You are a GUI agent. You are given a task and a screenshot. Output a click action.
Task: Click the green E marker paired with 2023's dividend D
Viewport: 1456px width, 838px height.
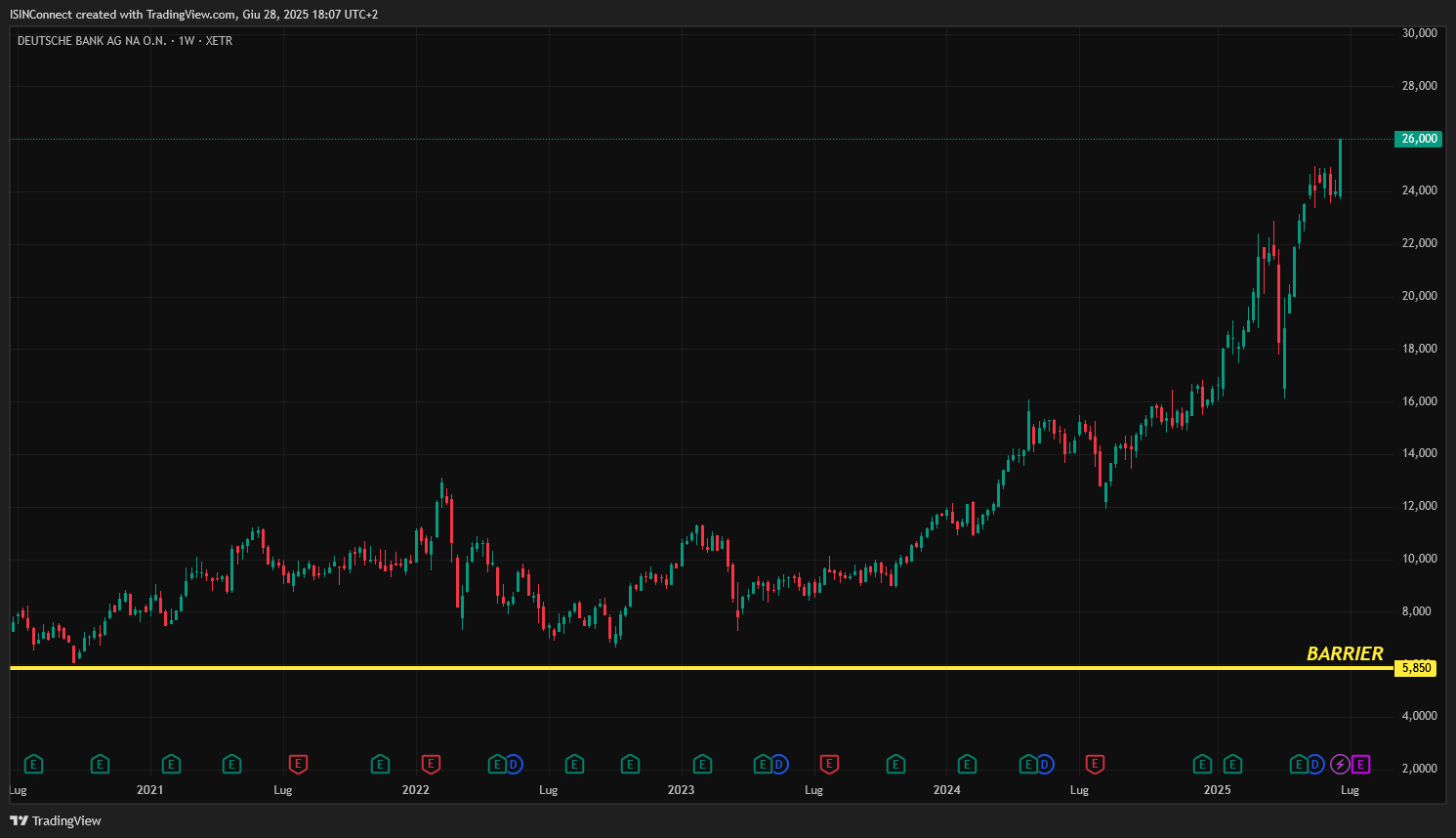tap(763, 764)
